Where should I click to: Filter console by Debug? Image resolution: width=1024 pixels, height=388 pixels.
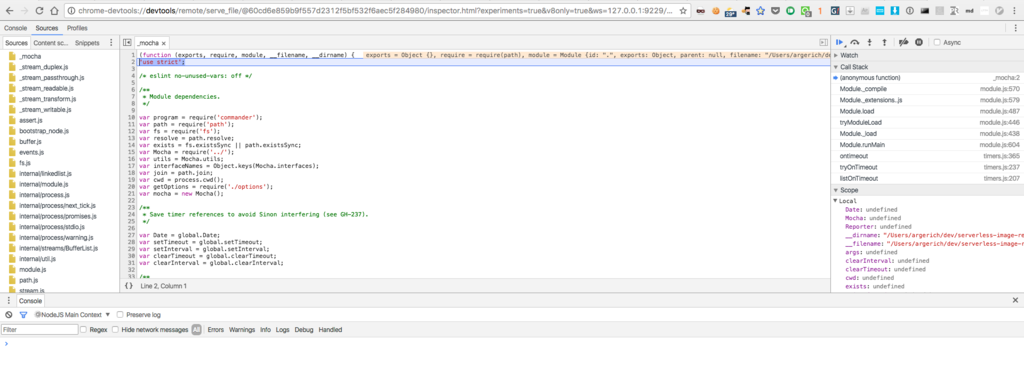tap(304, 330)
